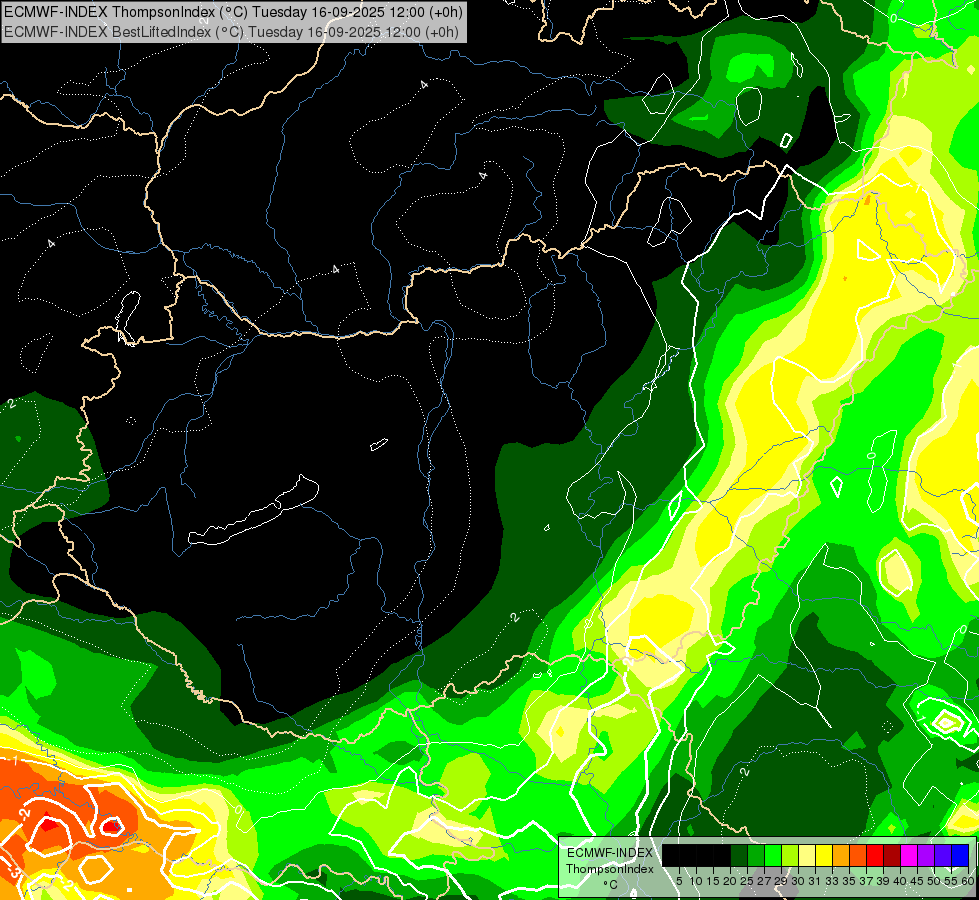
Task: Select the yellow 31–33 legend swatch
Action: coord(824,855)
